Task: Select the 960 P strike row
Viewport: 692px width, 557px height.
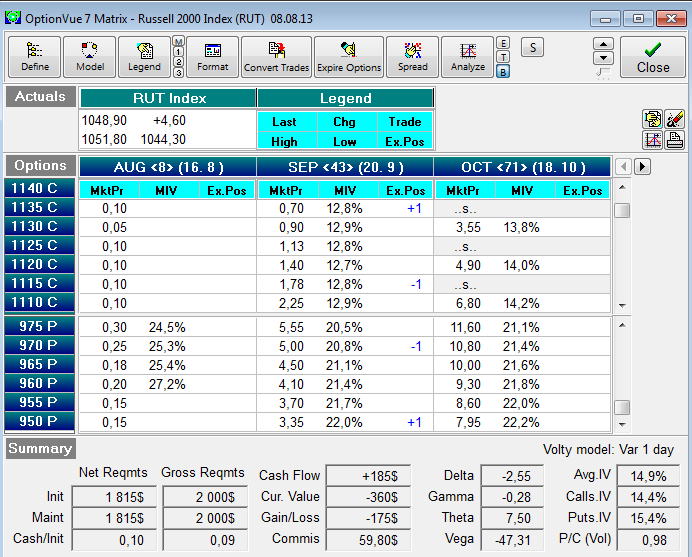Action: pos(40,383)
